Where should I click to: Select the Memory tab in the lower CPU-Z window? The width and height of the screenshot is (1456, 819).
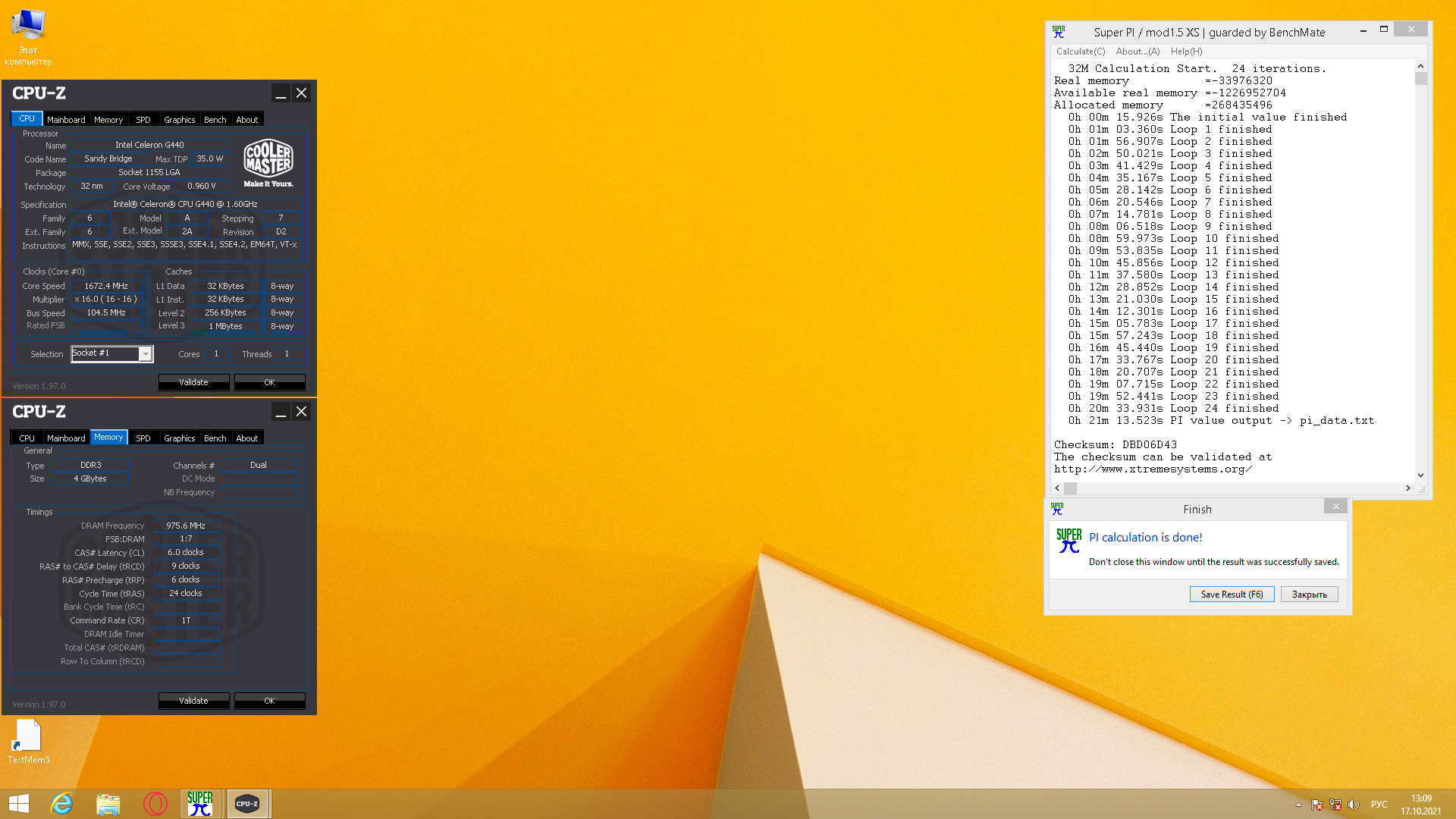[x=108, y=438]
